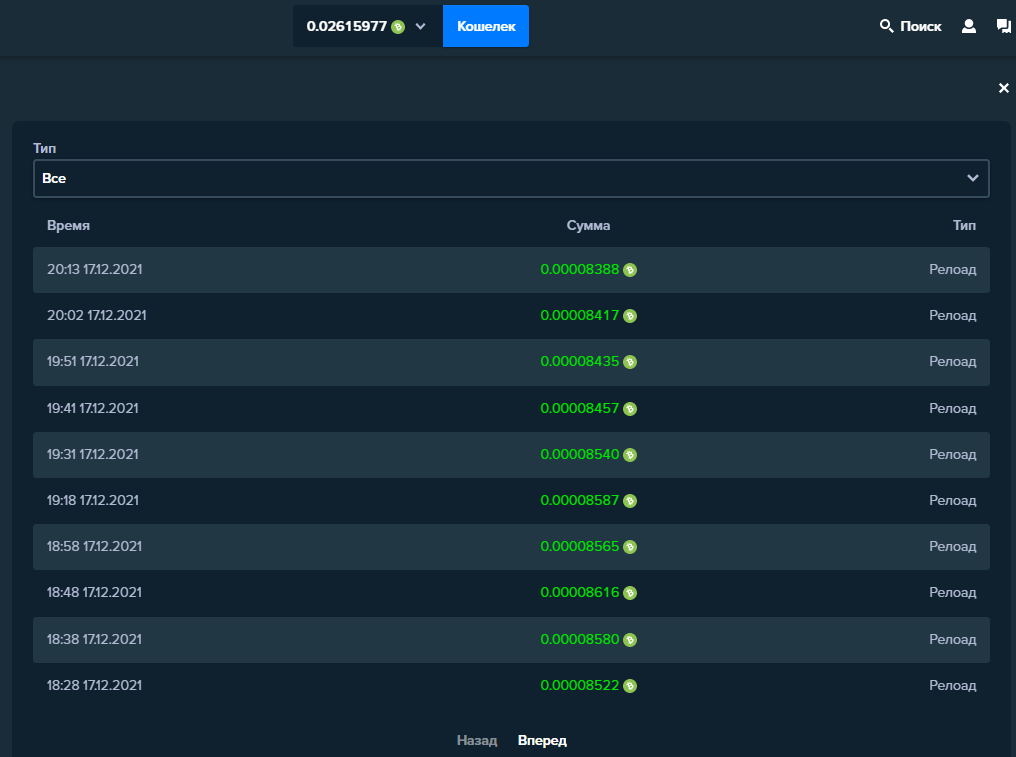The height and width of the screenshot is (757, 1016).
Task: Click Релоад type in the 18:28 row
Action: (x=952, y=685)
